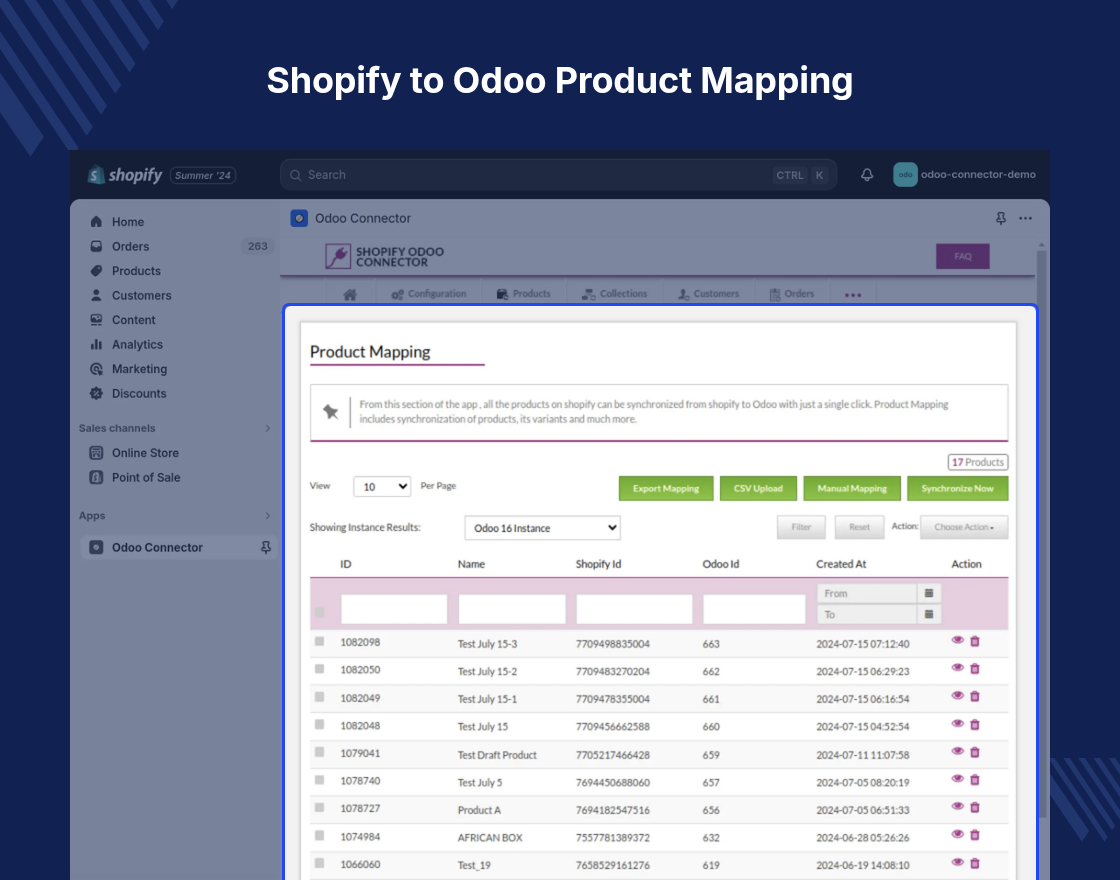The width and height of the screenshot is (1120, 880).
Task: Open the To date calendar picker
Action: (929, 614)
